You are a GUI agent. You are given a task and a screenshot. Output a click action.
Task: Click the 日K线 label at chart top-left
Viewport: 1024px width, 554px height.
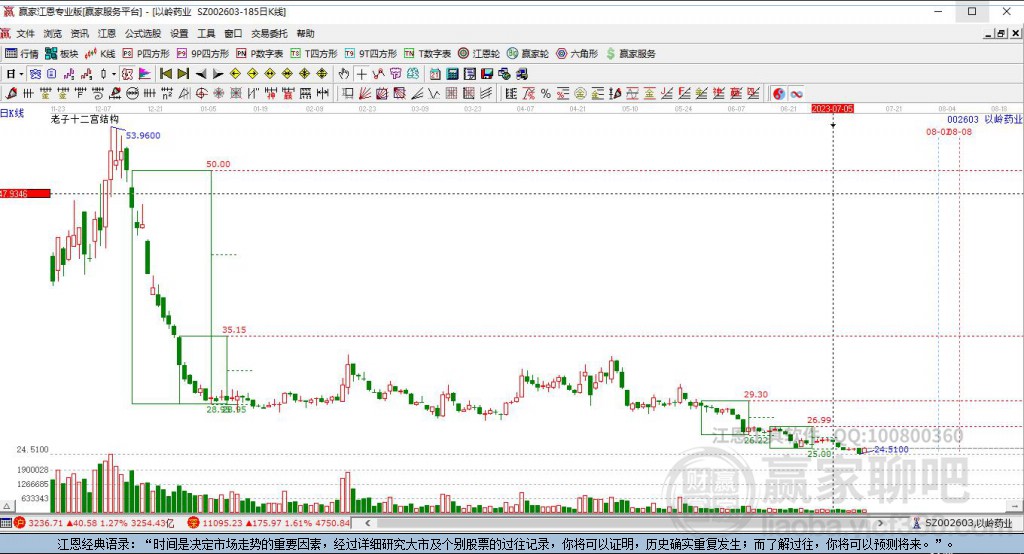click(12, 113)
